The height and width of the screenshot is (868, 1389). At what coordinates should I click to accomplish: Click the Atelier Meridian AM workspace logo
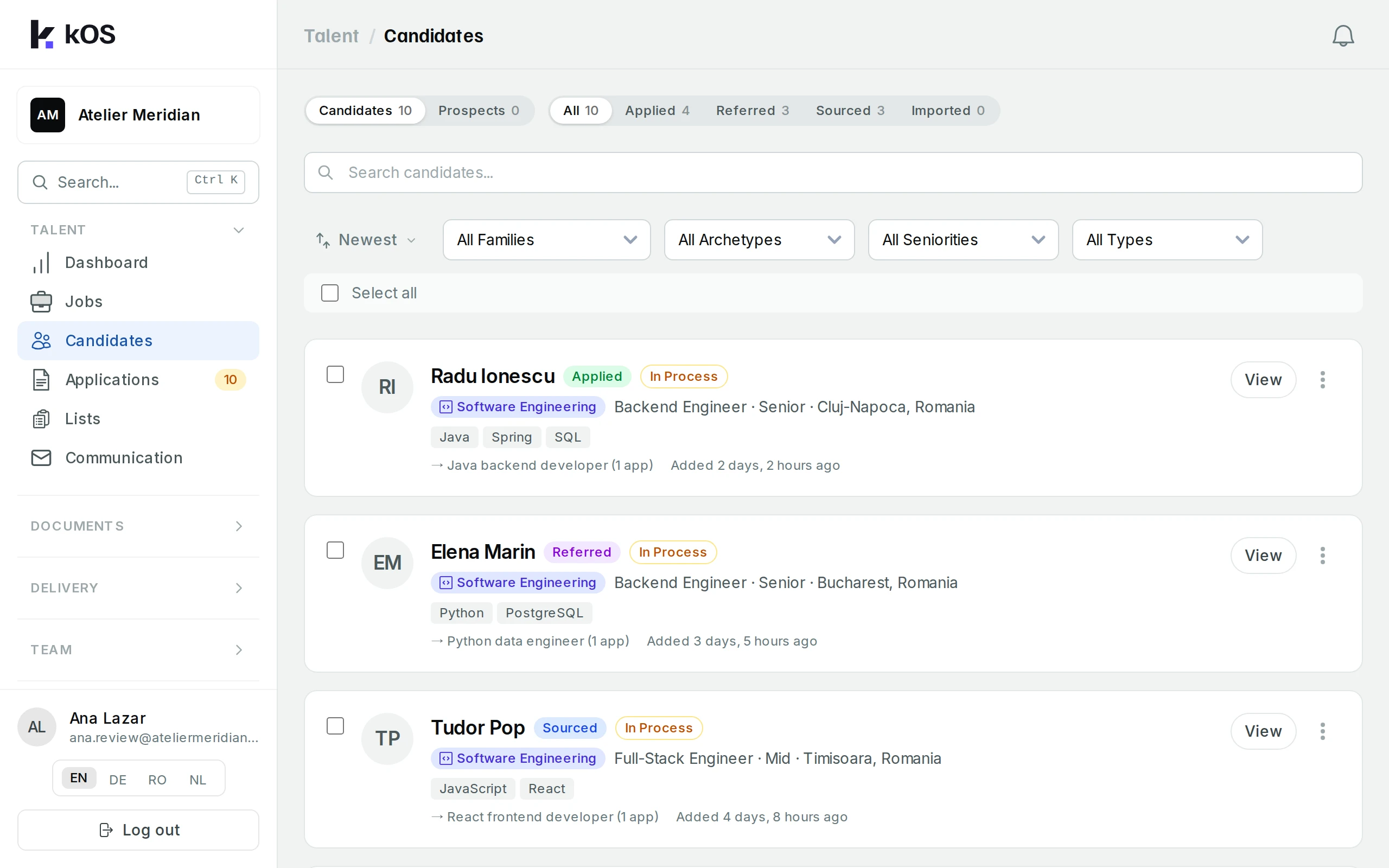pyautogui.click(x=48, y=115)
